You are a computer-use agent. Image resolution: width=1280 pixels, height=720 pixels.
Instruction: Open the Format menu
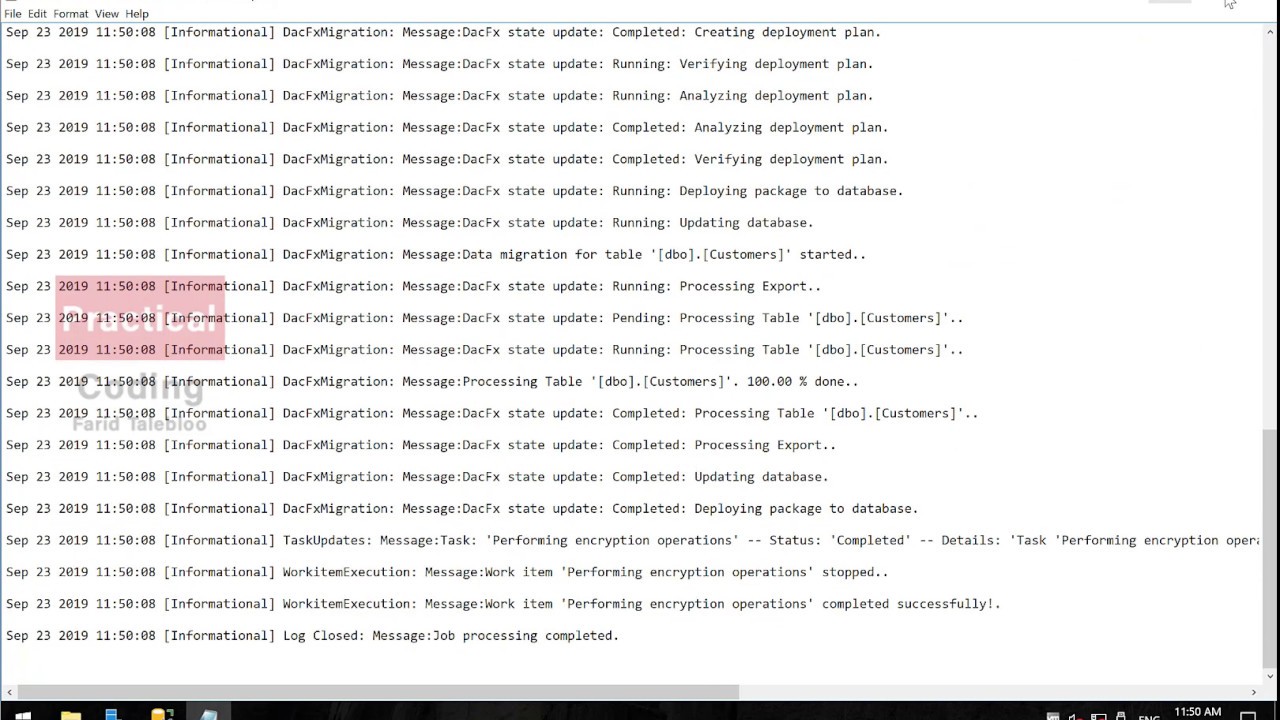tap(71, 14)
